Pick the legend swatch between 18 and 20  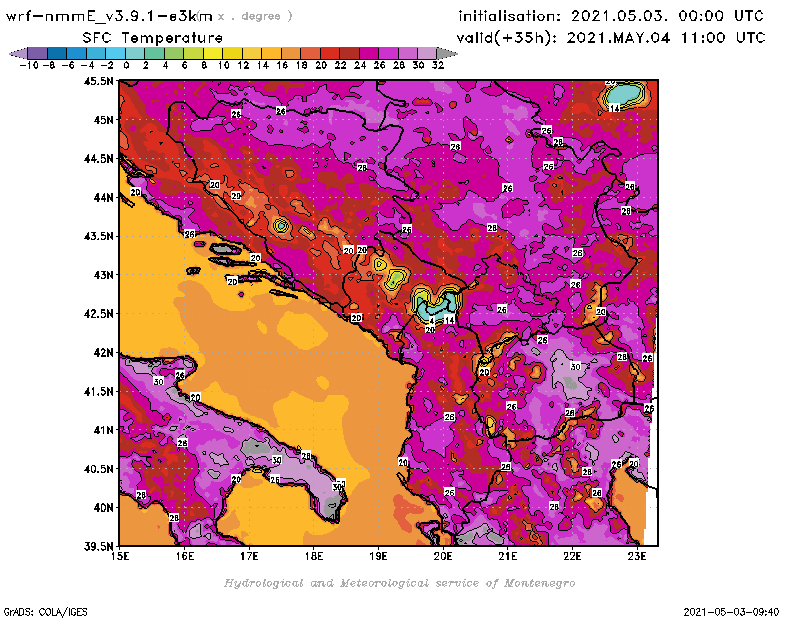tap(310, 53)
